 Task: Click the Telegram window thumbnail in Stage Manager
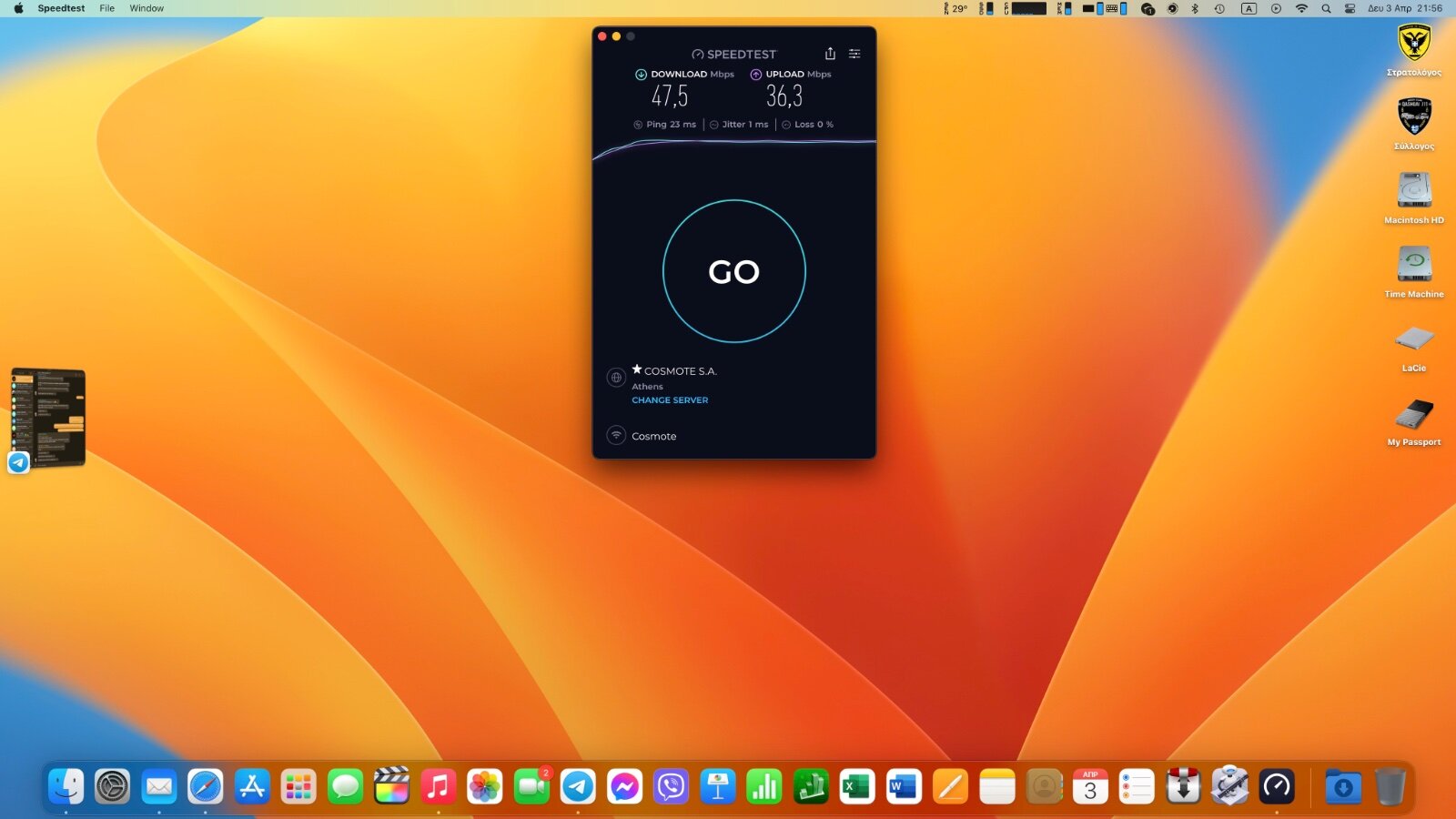pos(48,419)
